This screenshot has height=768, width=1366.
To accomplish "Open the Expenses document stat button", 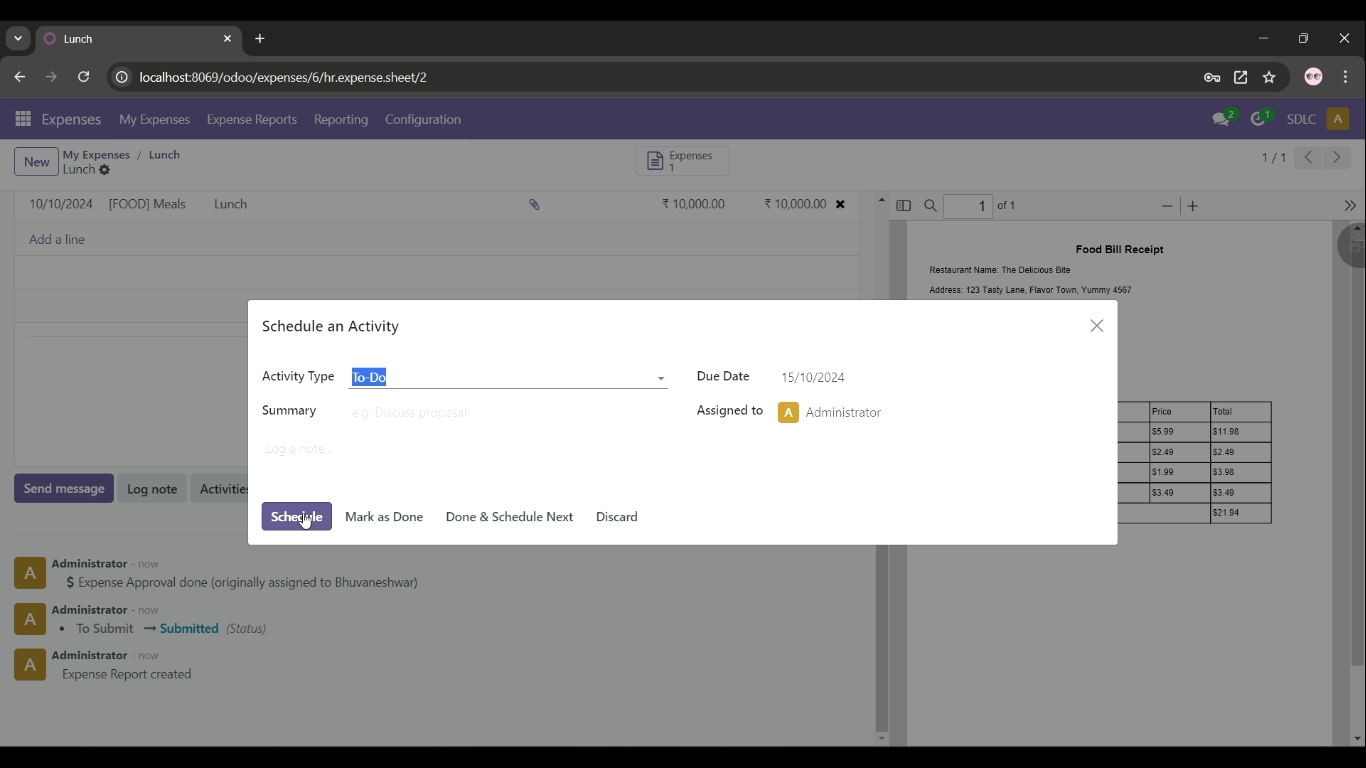I will pos(682,161).
